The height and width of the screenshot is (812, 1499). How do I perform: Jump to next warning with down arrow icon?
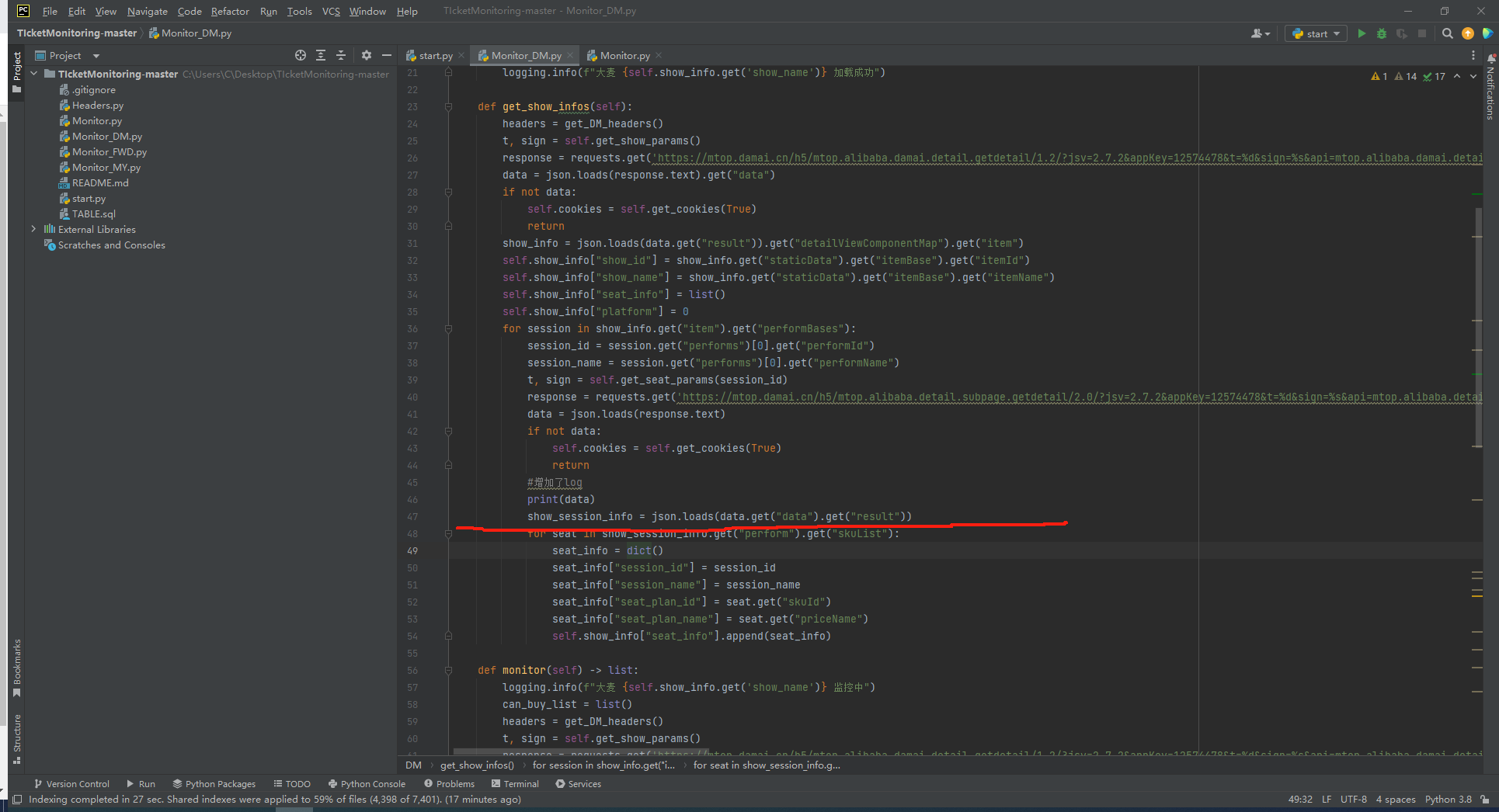[1472, 76]
